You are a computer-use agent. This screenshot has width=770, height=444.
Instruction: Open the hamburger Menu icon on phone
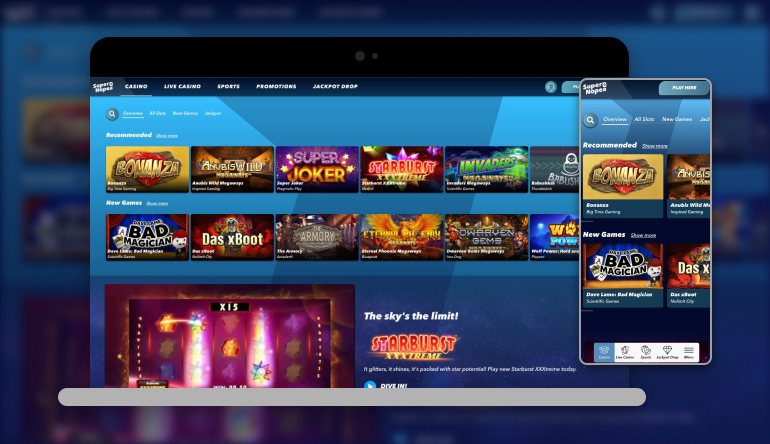(x=688, y=352)
